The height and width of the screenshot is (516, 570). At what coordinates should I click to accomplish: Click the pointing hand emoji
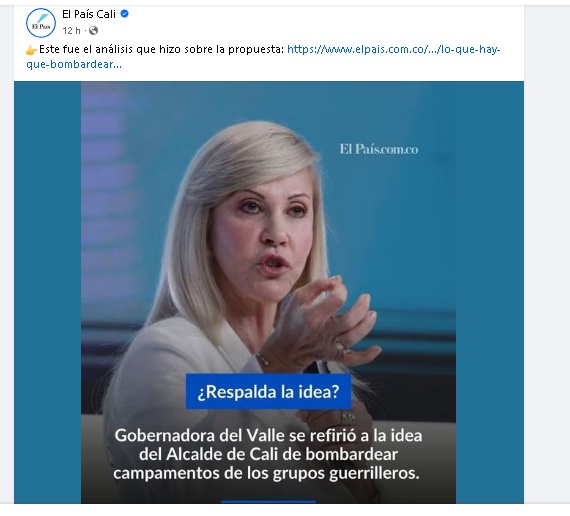32,50
